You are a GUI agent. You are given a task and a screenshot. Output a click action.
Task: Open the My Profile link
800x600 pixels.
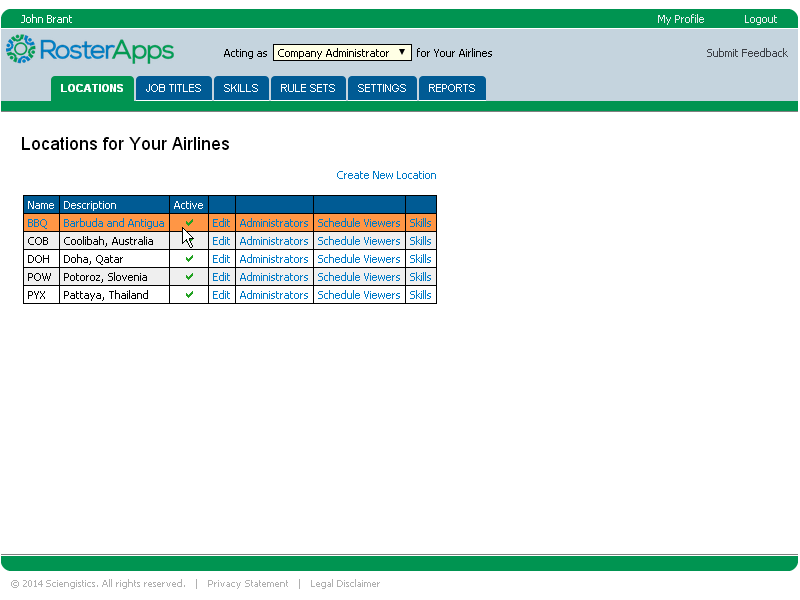[x=680, y=19]
